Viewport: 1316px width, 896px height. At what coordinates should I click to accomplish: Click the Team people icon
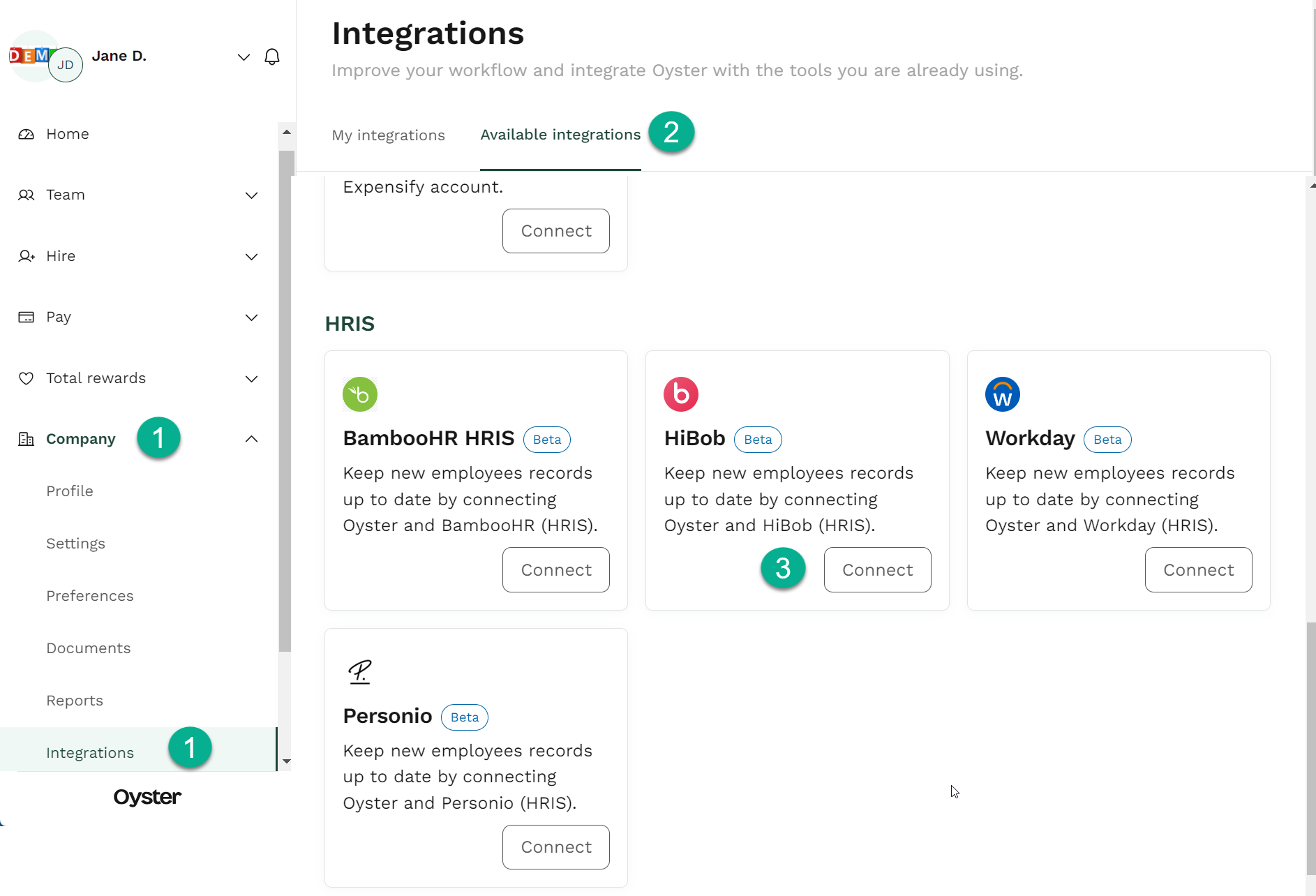(26, 195)
